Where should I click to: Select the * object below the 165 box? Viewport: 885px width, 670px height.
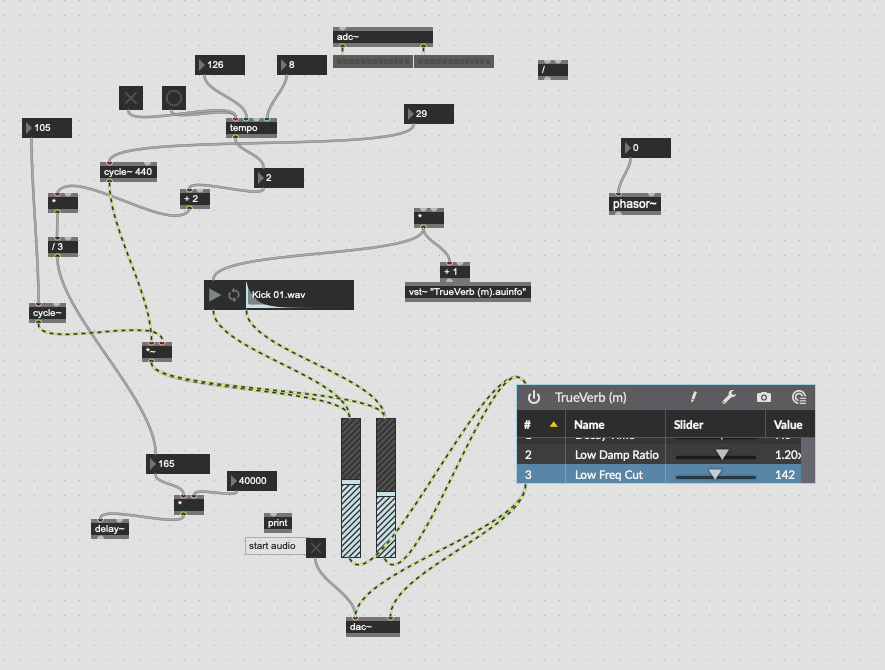click(x=189, y=505)
